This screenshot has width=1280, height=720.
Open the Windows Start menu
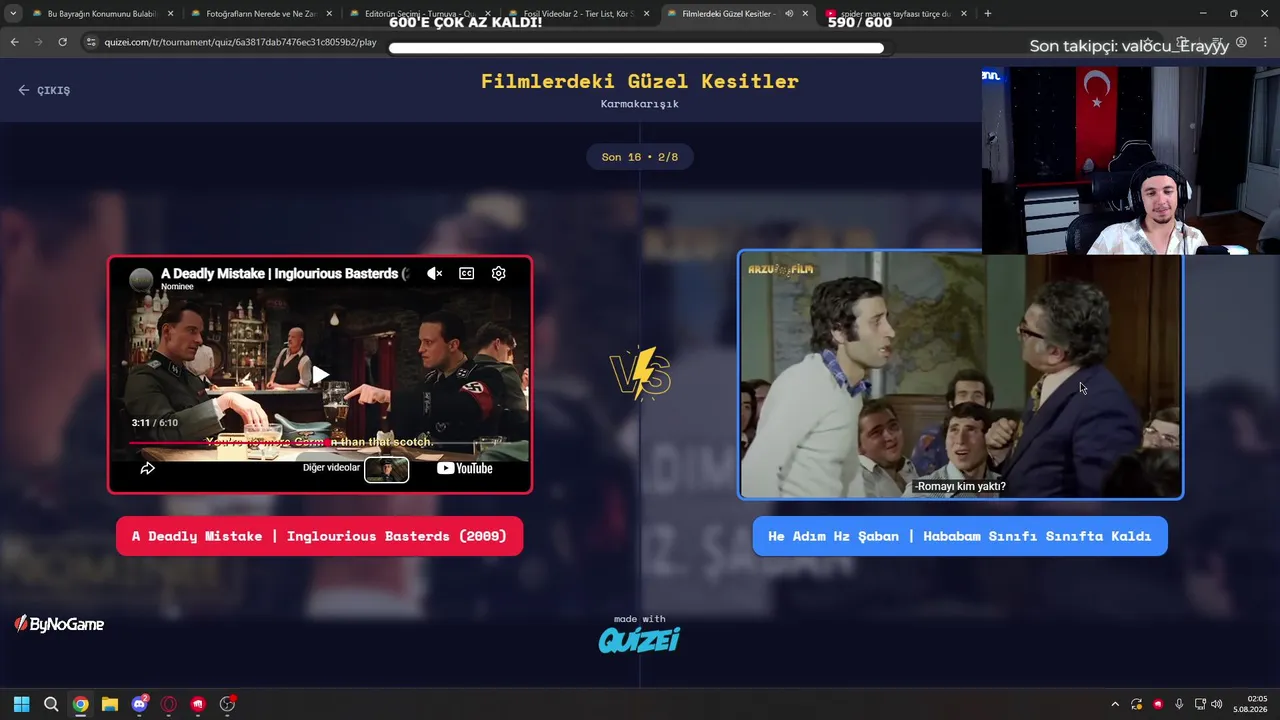[x=21, y=704]
